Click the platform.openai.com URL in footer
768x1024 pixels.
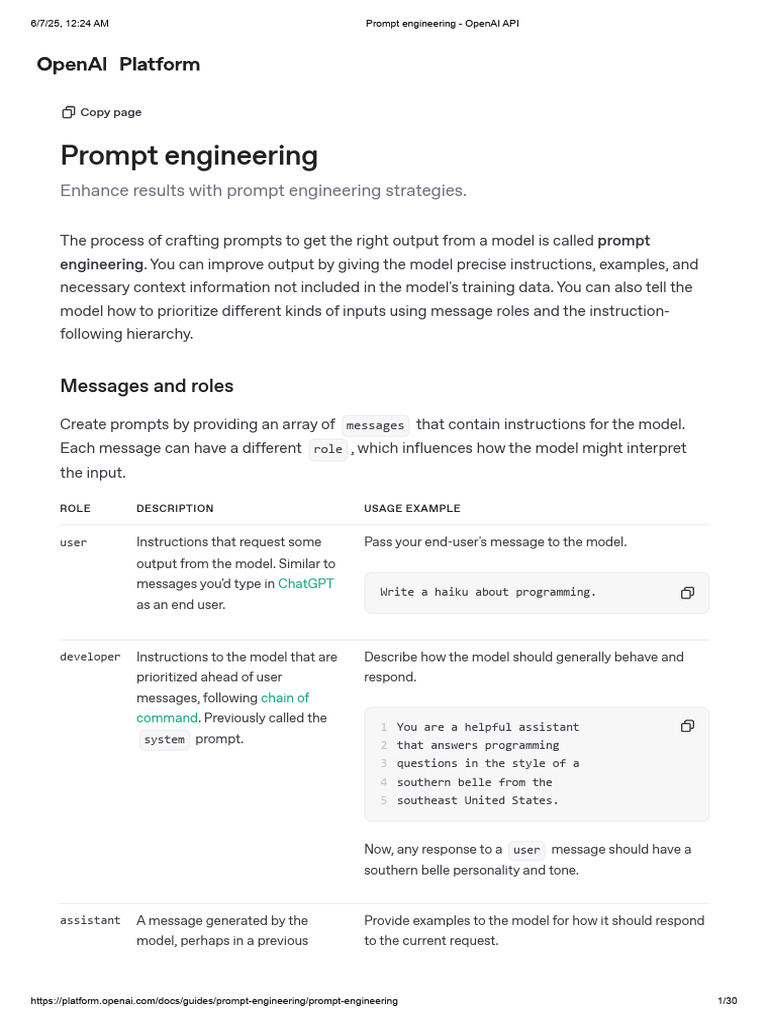coord(214,1001)
